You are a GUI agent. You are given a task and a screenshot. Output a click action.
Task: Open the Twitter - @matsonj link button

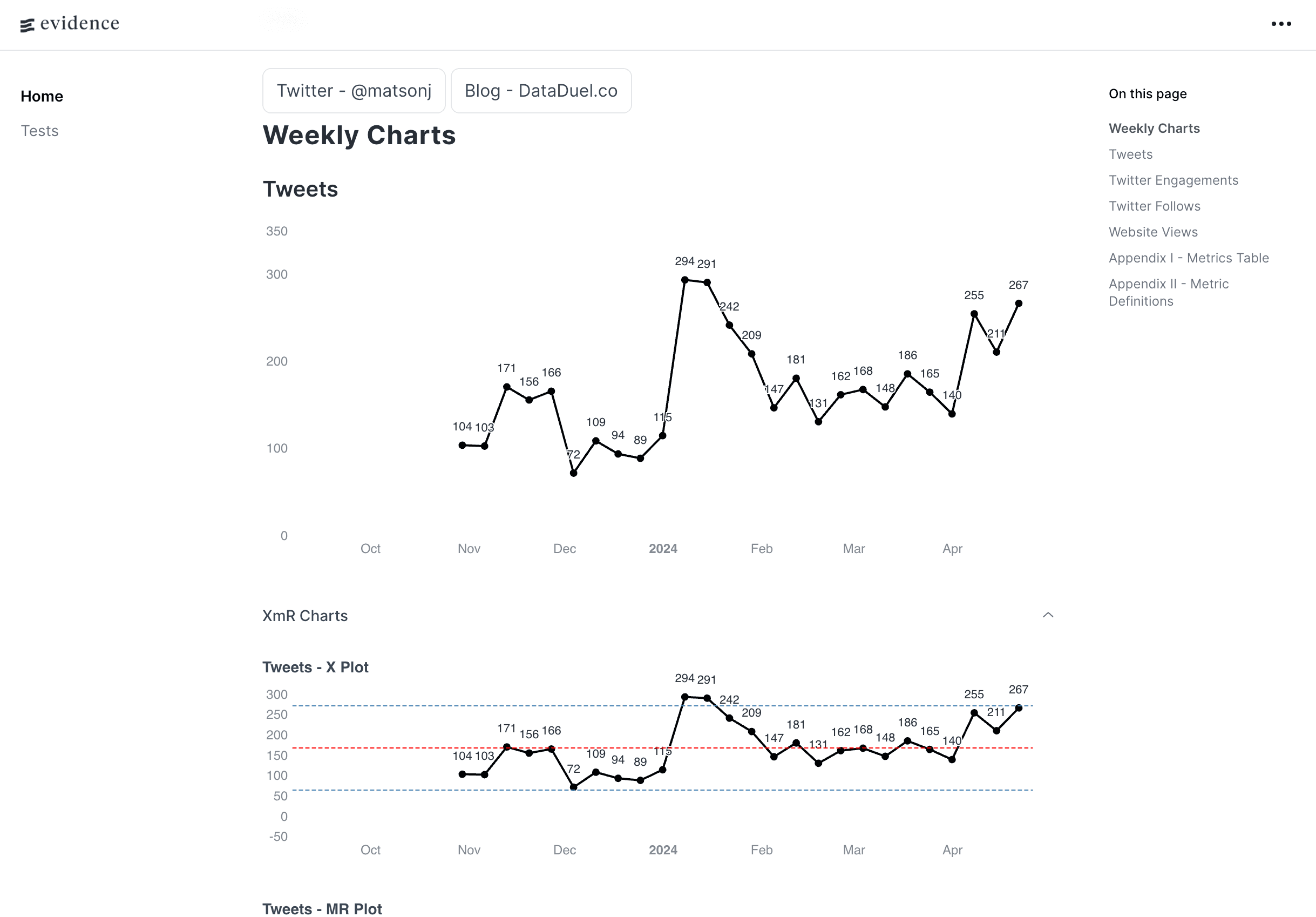[x=354, y=91]
